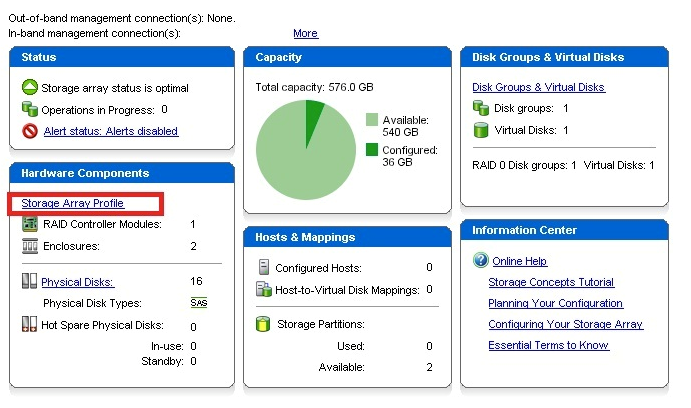Open Configuring Your Storage Array link

pos(565,324)
